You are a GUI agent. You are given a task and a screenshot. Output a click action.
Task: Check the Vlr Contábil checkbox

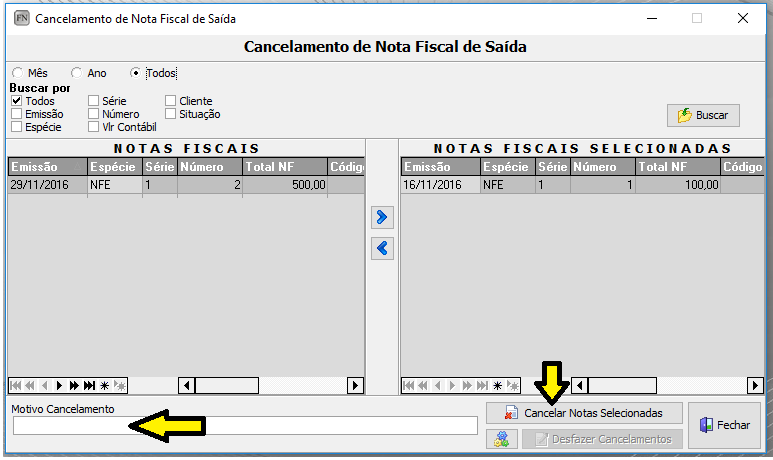pos(94,127)
